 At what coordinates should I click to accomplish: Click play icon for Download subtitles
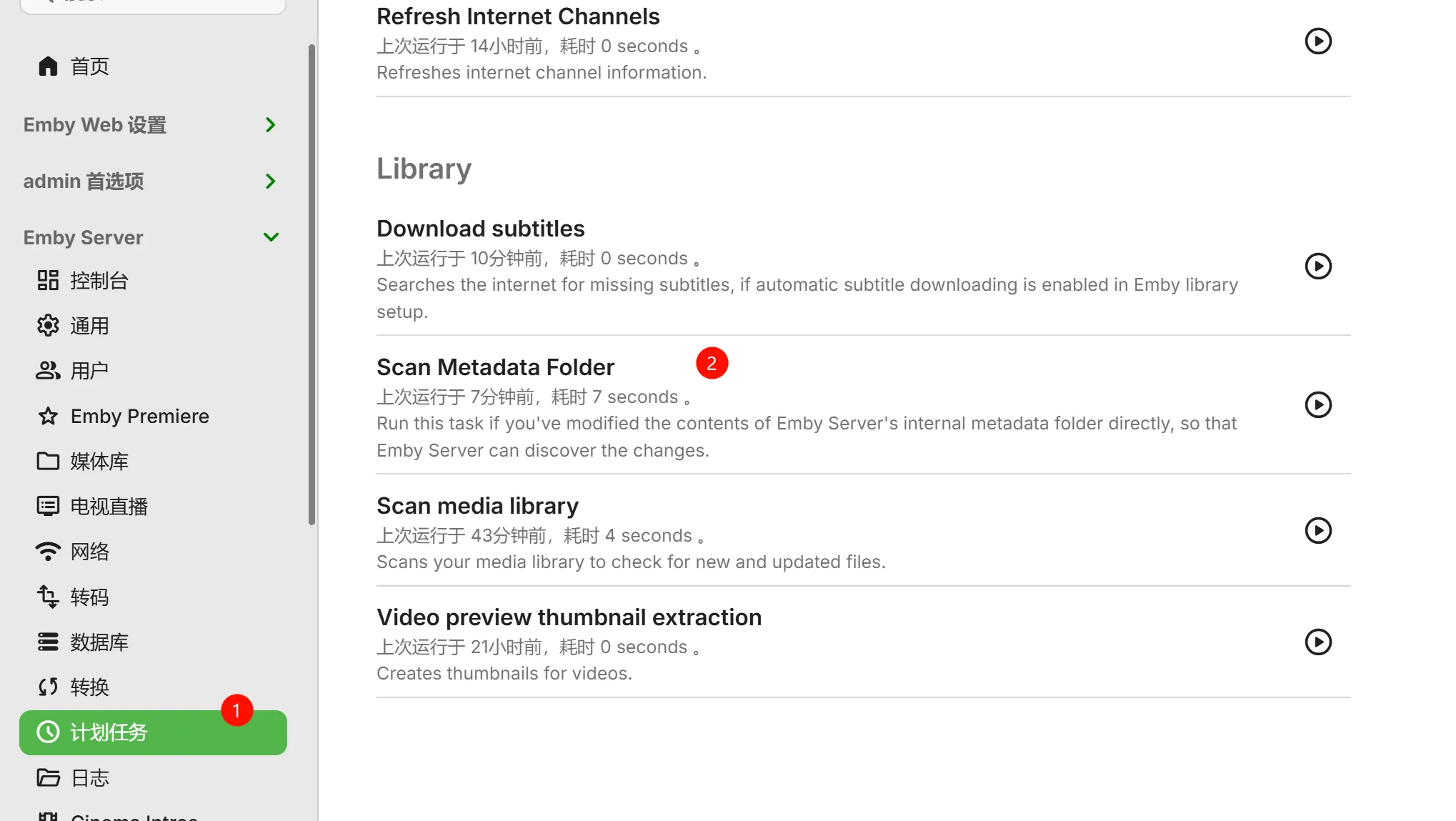1318,267
